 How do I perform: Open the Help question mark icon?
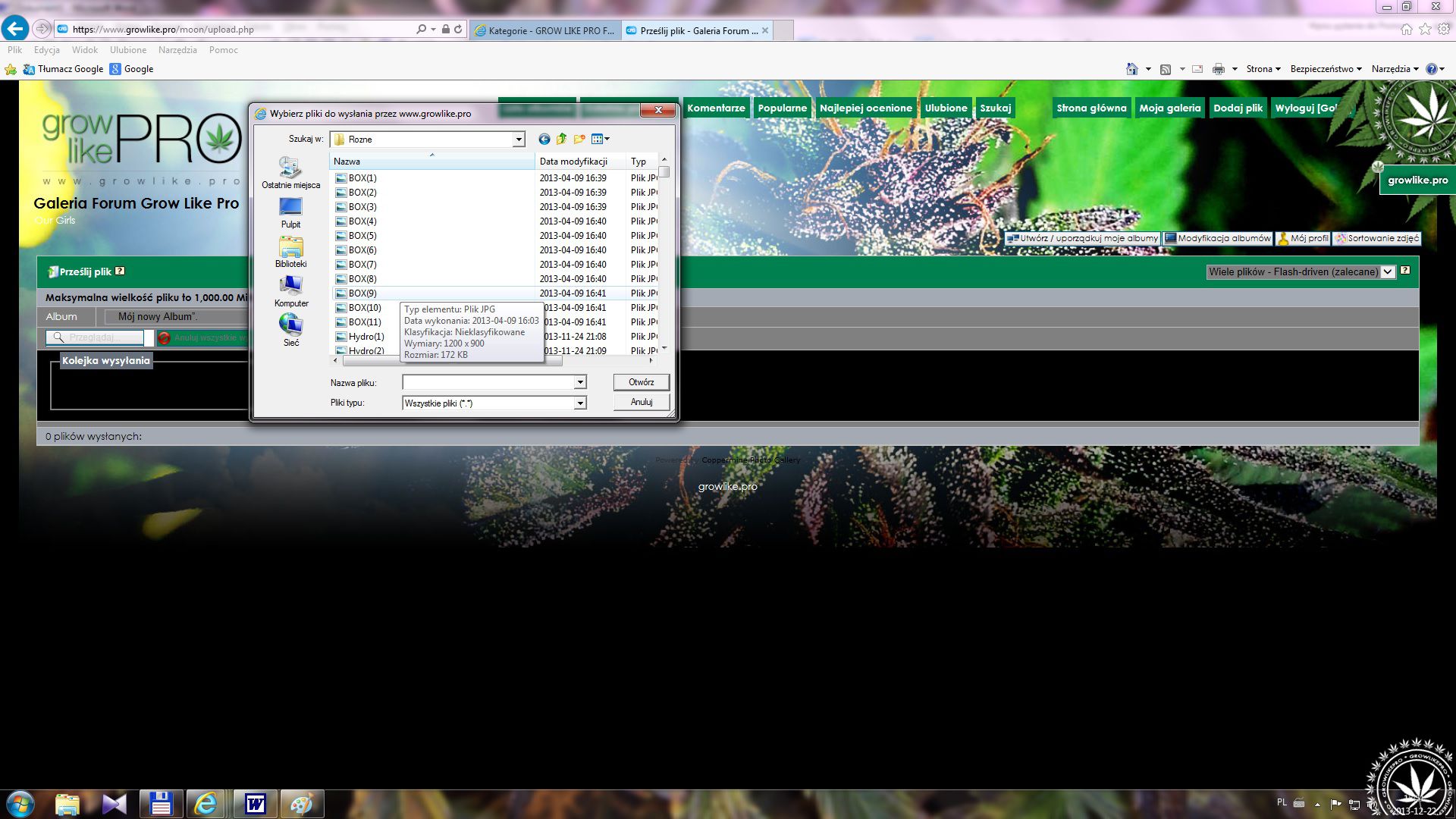pos(1432,69)
